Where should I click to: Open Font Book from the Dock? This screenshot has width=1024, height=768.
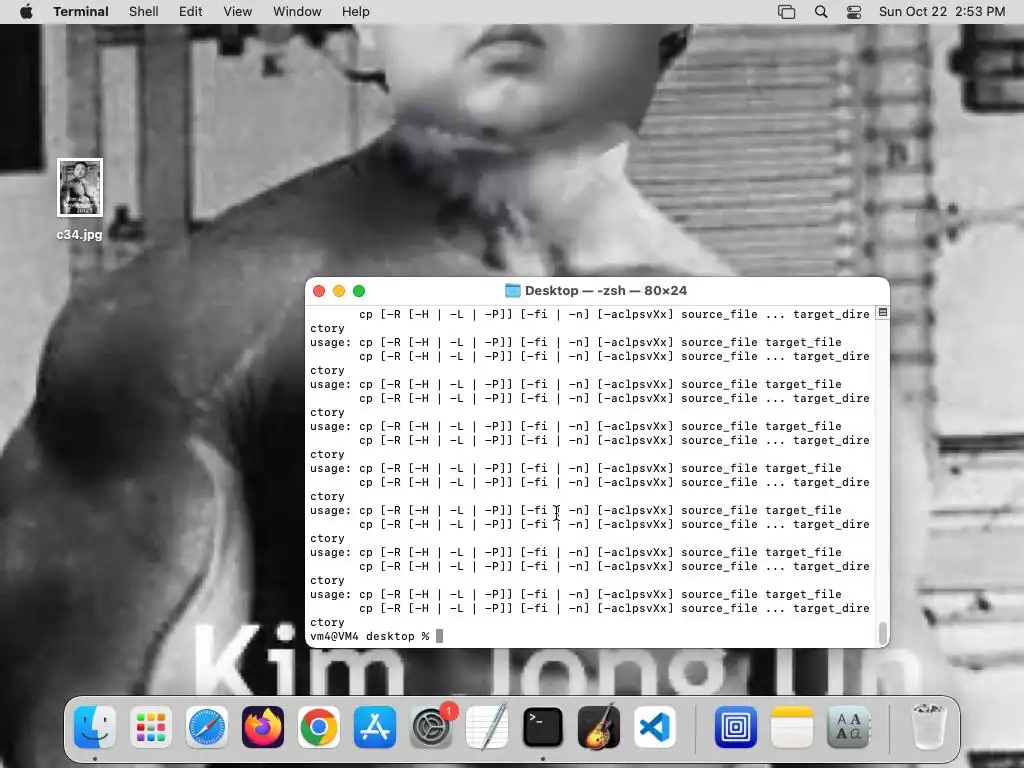click(x=848, y=727)
